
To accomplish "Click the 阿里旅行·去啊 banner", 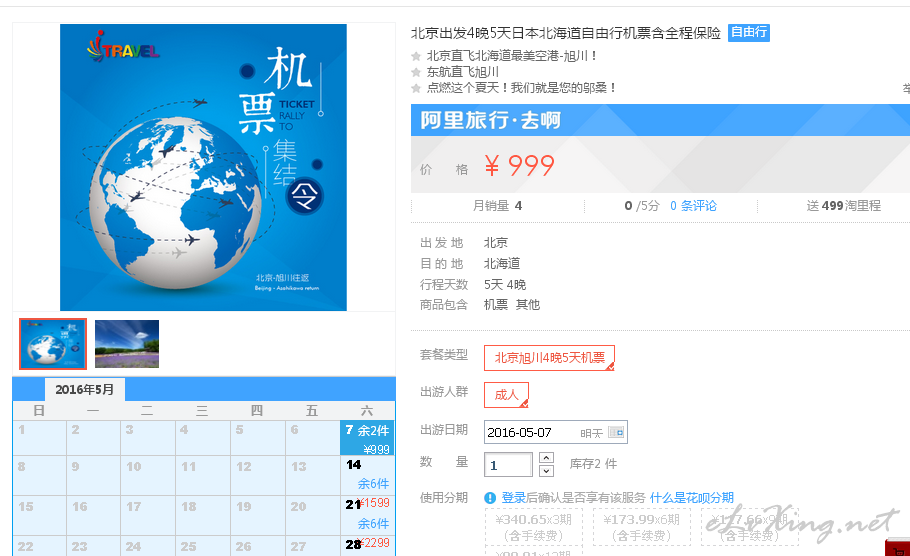I will click(x=660, y=120).
